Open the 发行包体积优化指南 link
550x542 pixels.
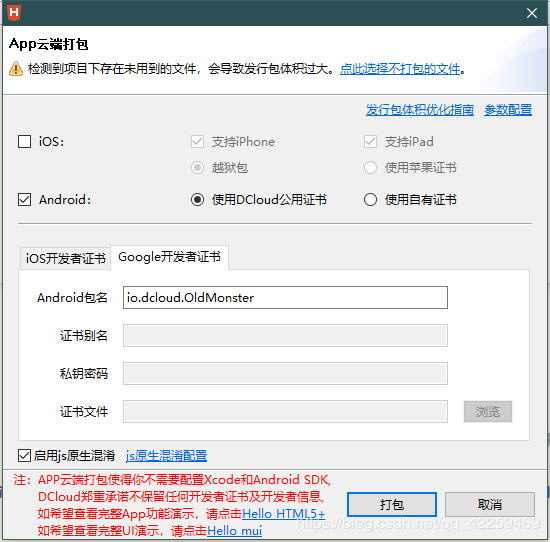(x=420, y=110)
